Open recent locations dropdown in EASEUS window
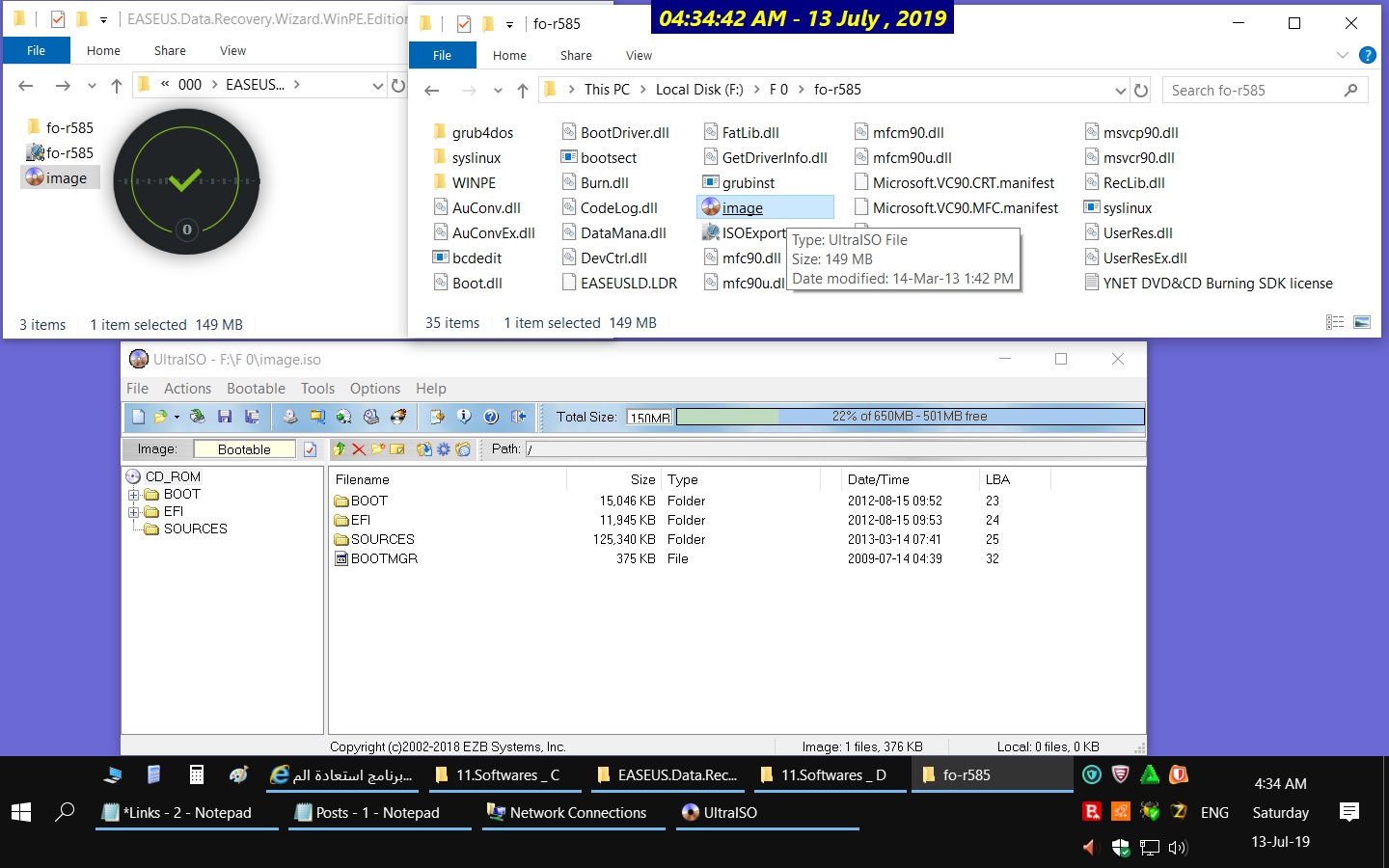This screenshot has width=1389, height=868. coord(92,86)
